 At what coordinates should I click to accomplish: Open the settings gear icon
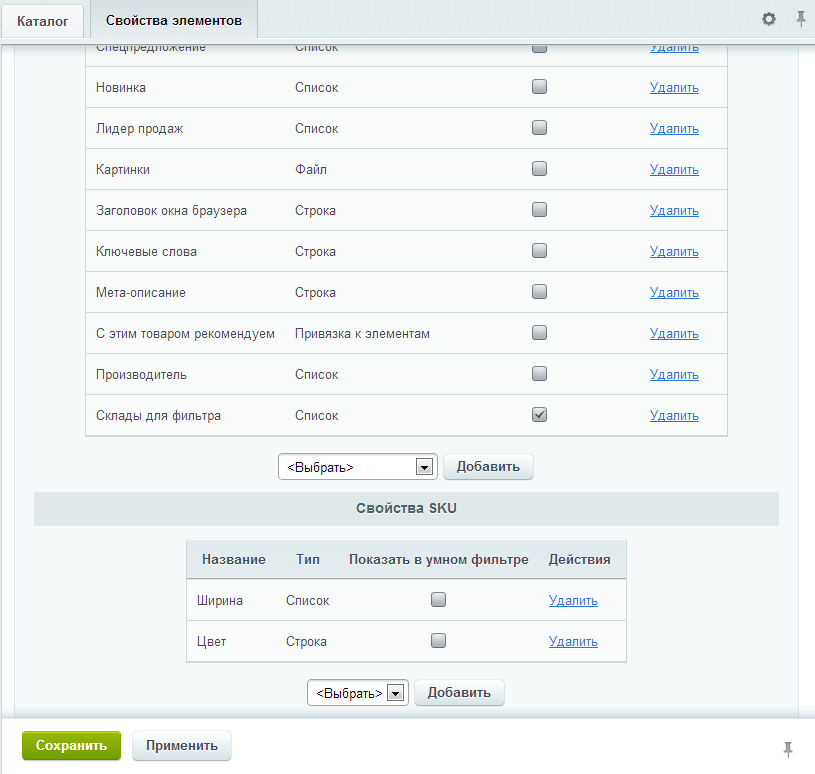pyautogui.click(x=768, y=19)
